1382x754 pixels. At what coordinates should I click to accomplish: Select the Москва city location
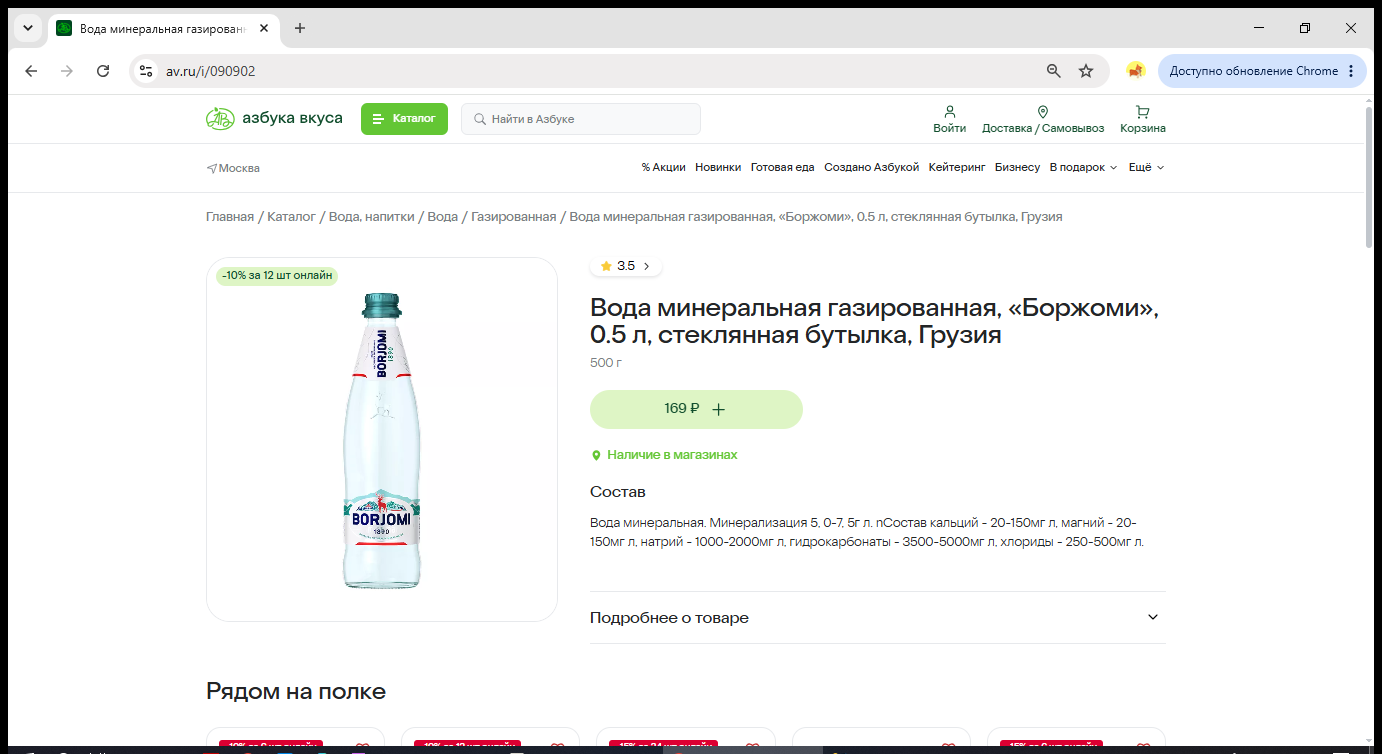click(x=233, y=168)
